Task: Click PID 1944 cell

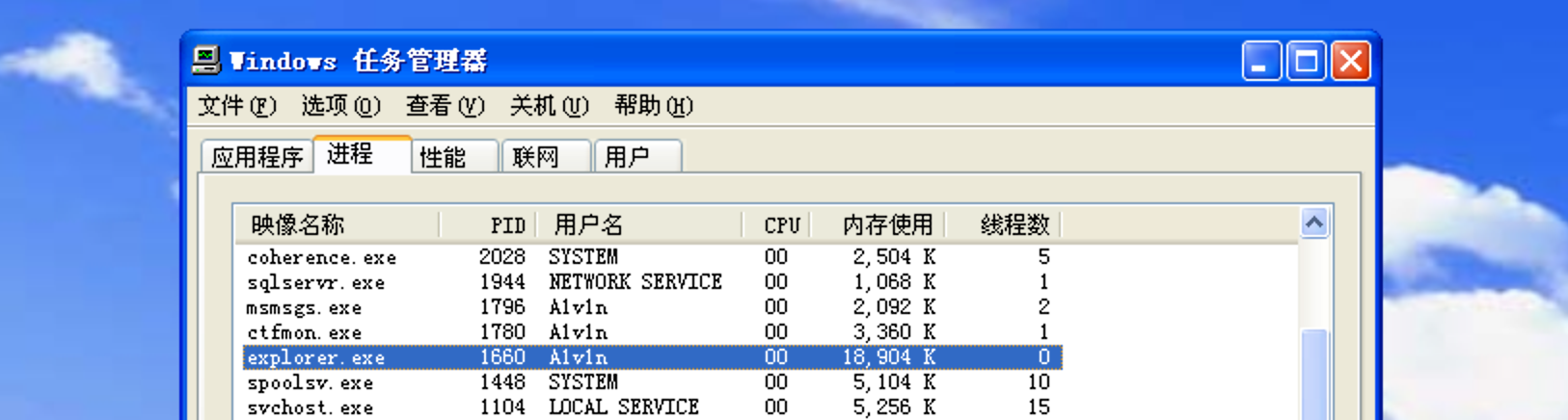Action: (x=502, y=282)
